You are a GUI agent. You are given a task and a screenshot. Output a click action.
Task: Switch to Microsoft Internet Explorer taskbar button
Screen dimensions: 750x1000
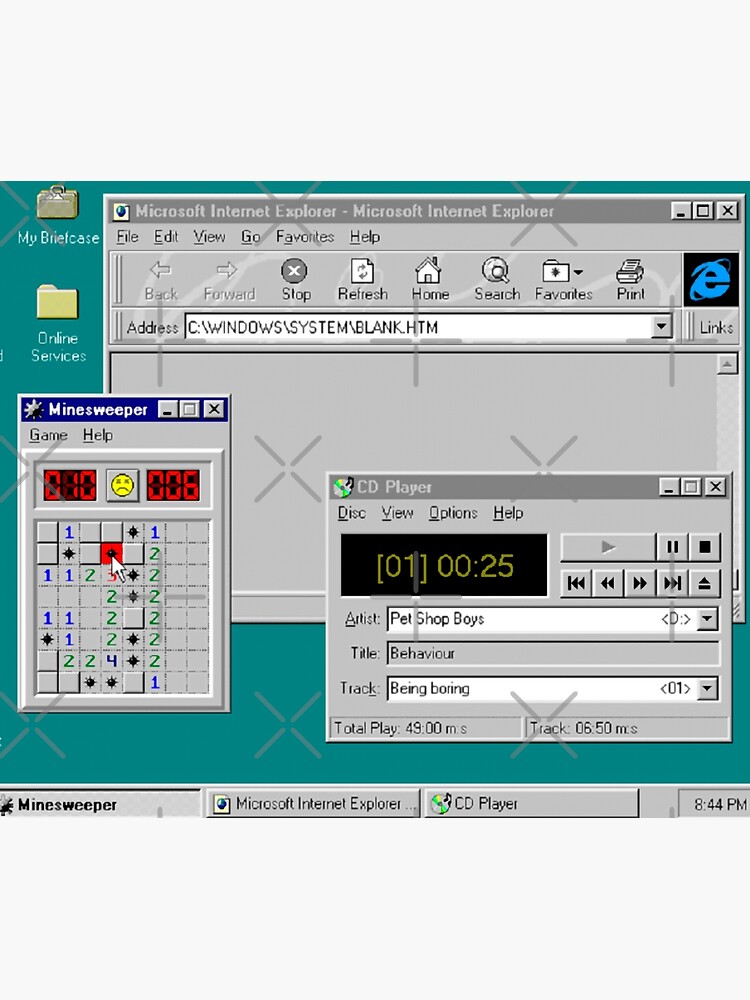click(x=313, y=804)
